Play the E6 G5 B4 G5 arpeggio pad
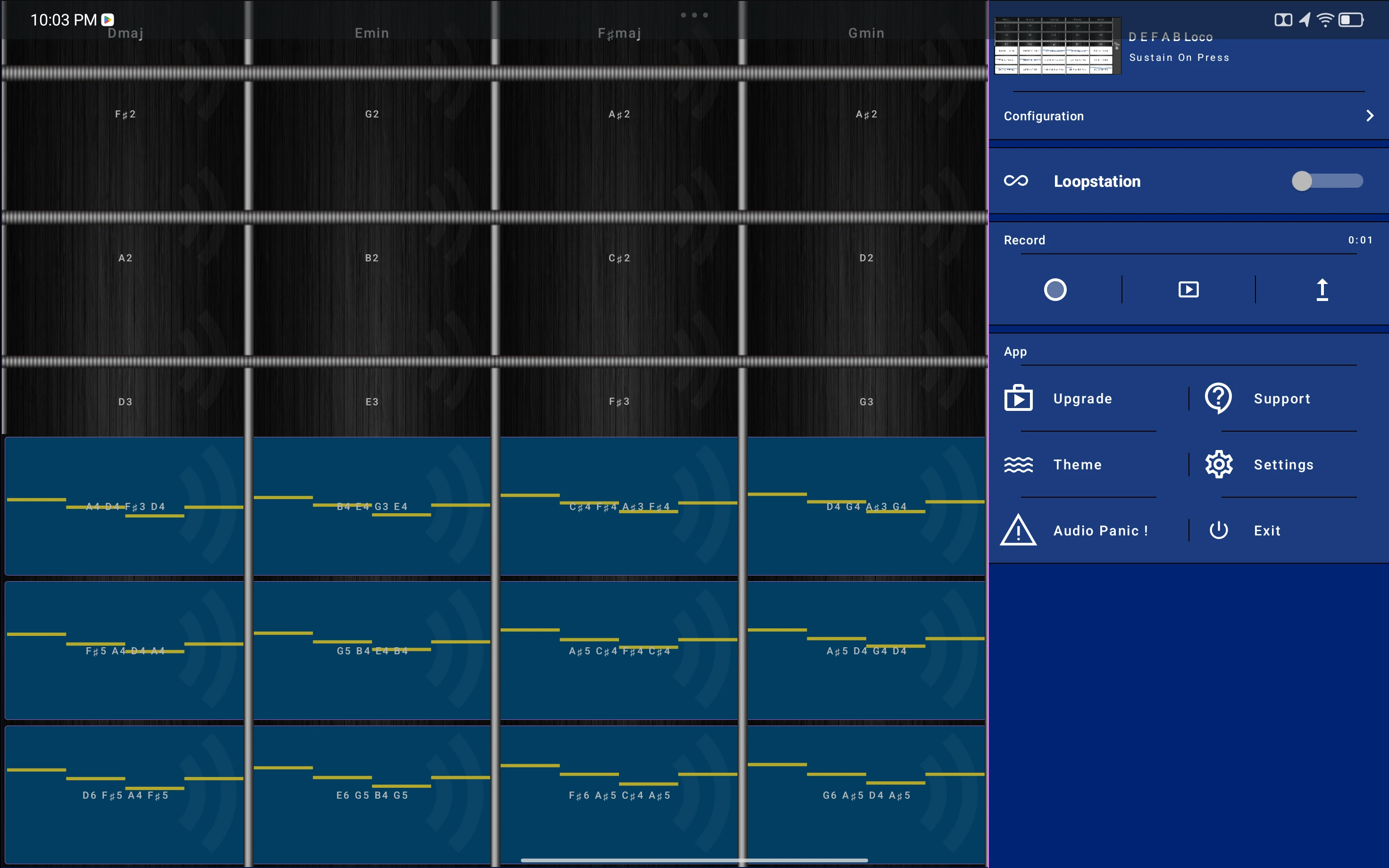The width and height of the screenshot is (1389, 868). [x=372, y=794]
